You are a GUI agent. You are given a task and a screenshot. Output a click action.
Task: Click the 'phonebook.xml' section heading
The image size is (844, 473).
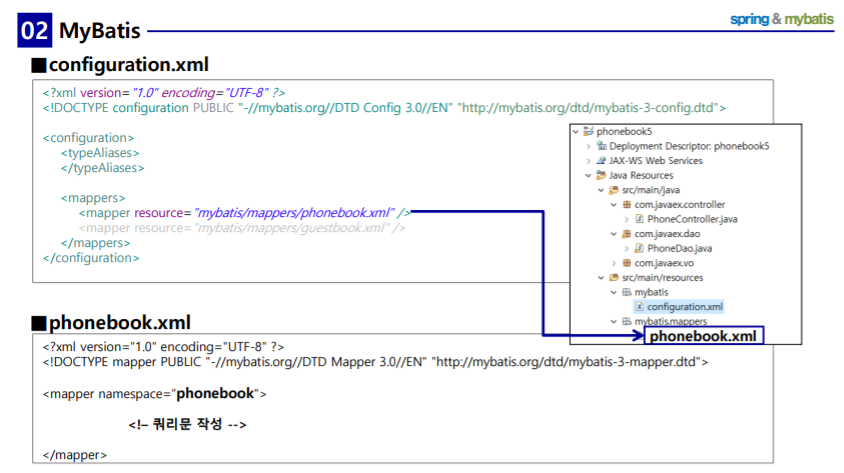[x=119, y=323]
